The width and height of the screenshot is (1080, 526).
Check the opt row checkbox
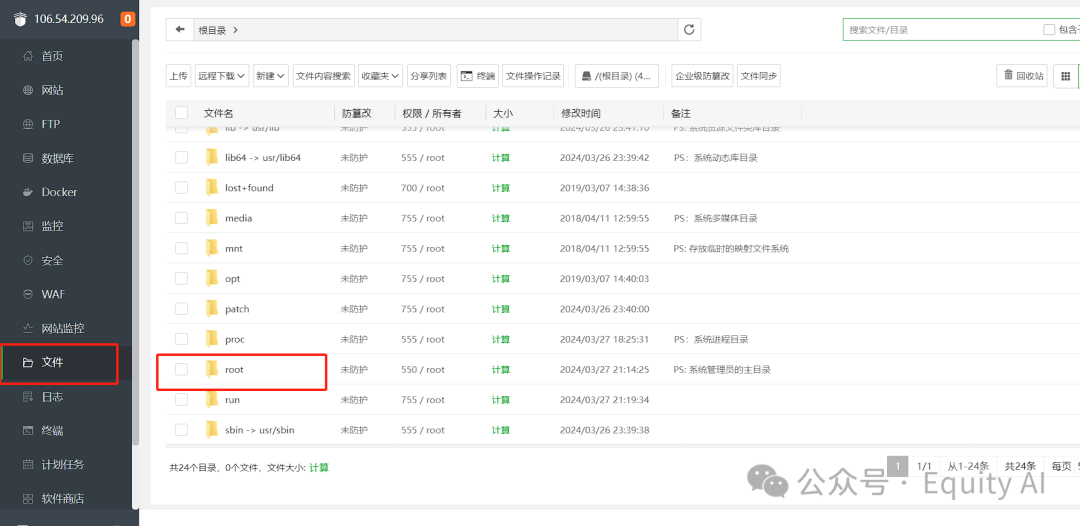coord(181,279)
